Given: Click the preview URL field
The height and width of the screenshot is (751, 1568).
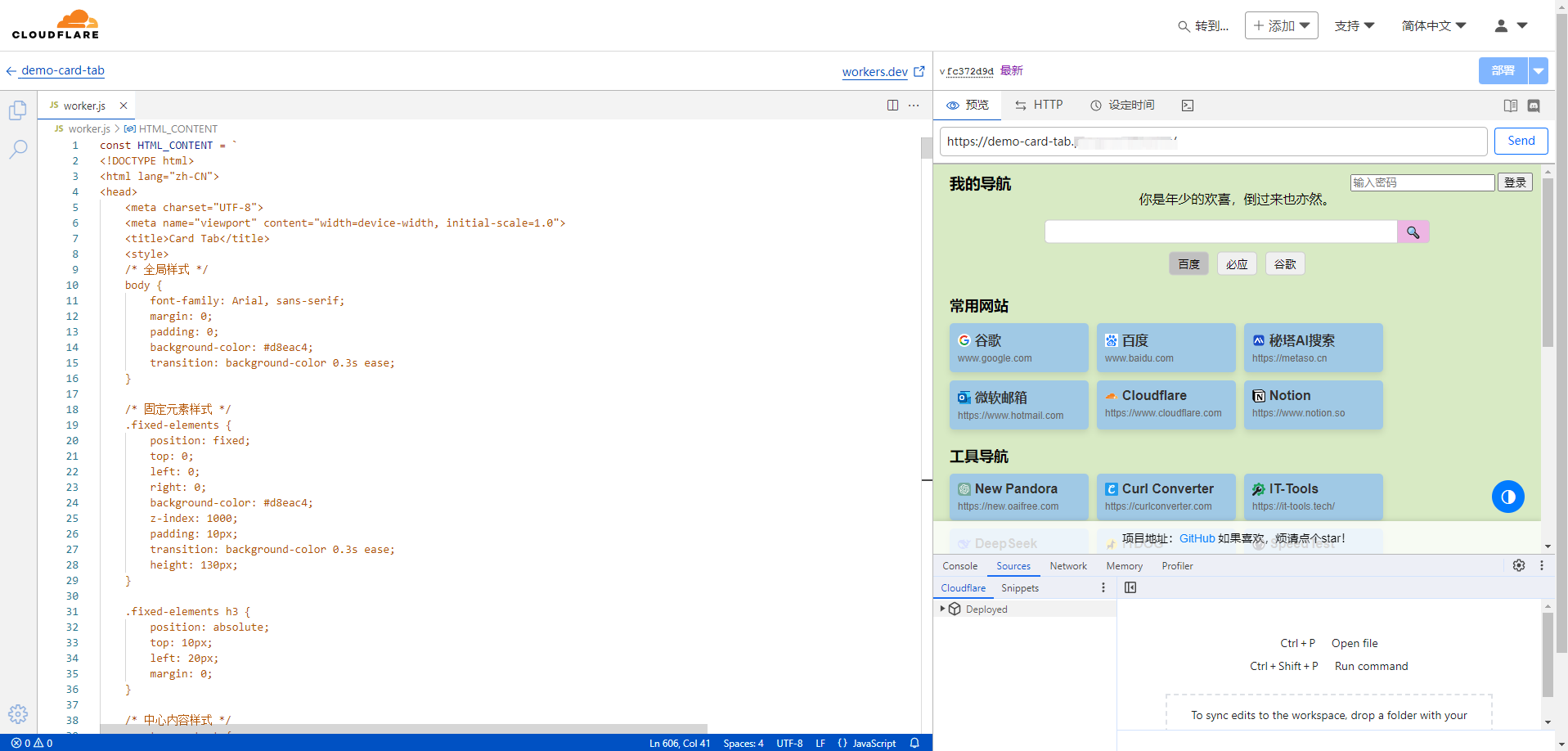Looking at the screenshot, I should 1213,142.
